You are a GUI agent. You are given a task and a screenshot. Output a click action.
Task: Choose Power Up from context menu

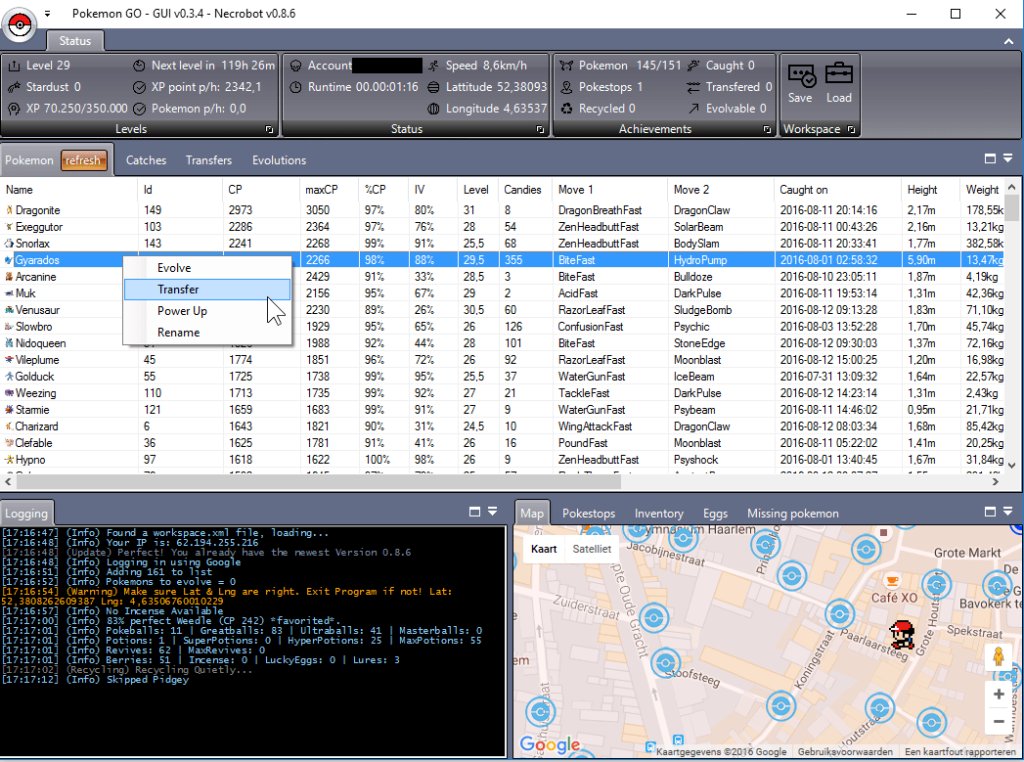207,311
